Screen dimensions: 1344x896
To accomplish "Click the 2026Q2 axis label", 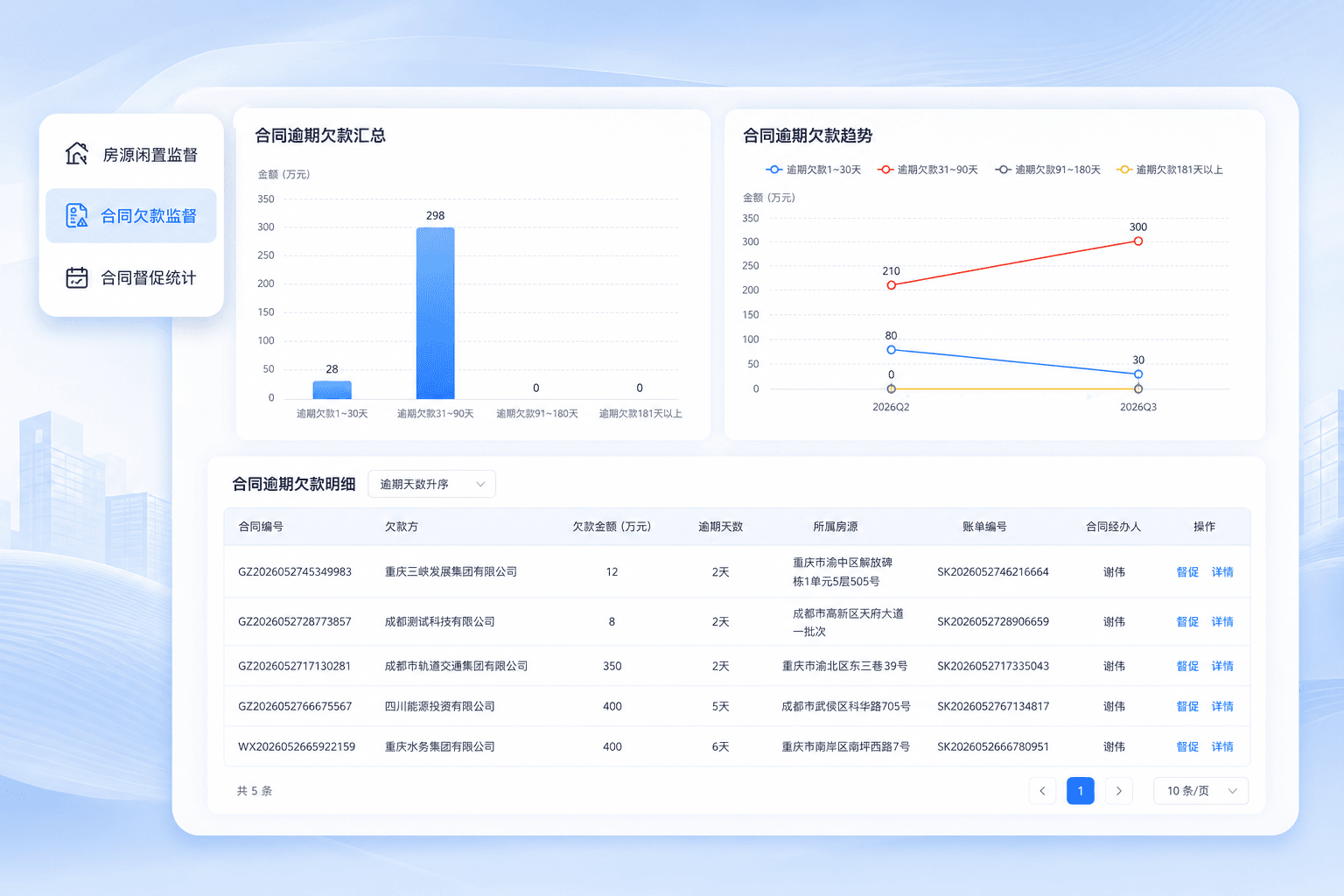I will pyautogui.click(x=891, y=408).
